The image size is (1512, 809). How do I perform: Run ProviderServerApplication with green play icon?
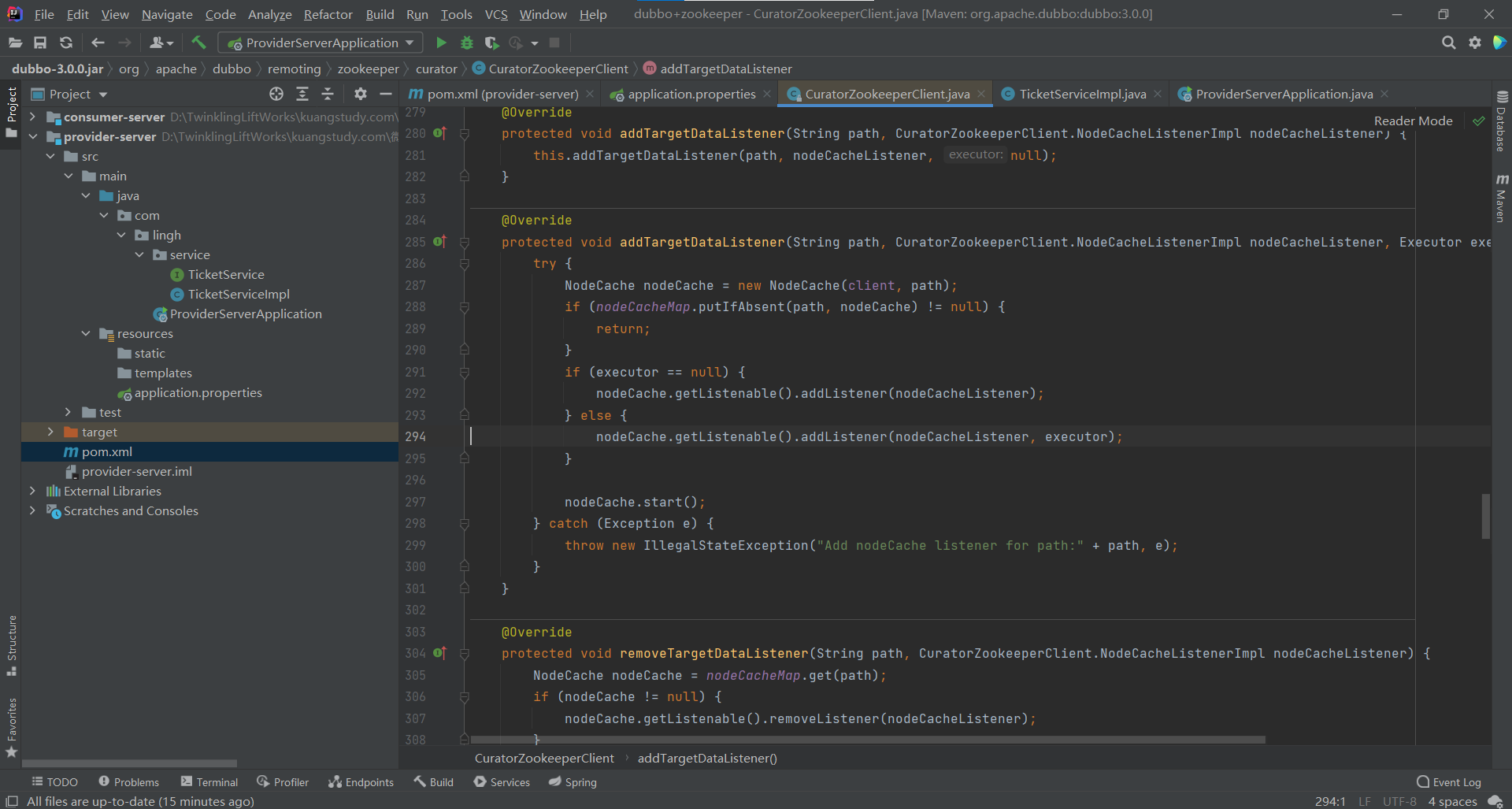tap(441, 43)
